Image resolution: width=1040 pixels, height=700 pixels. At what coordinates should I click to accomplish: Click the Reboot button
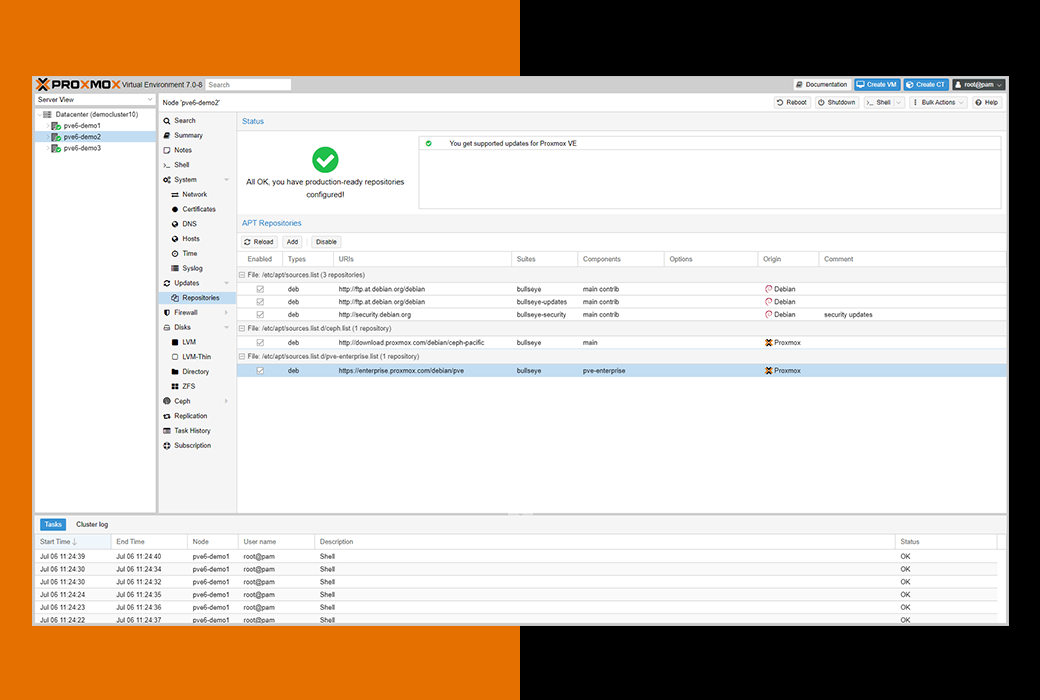click(792, 102)
